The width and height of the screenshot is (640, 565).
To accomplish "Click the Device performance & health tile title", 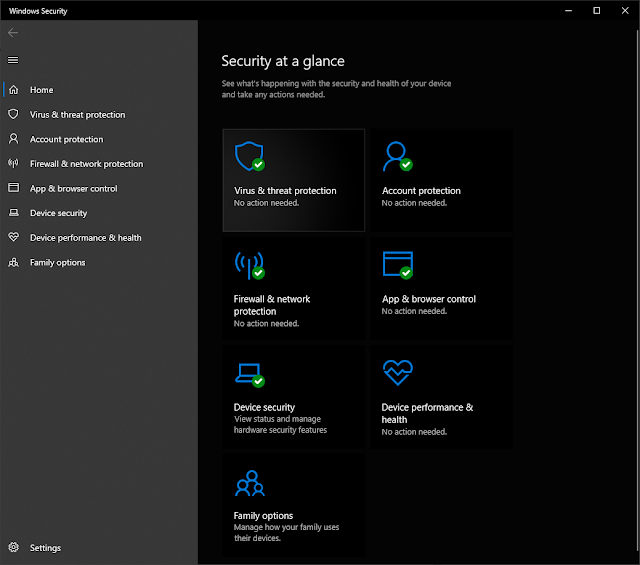I will click(427, 413).
